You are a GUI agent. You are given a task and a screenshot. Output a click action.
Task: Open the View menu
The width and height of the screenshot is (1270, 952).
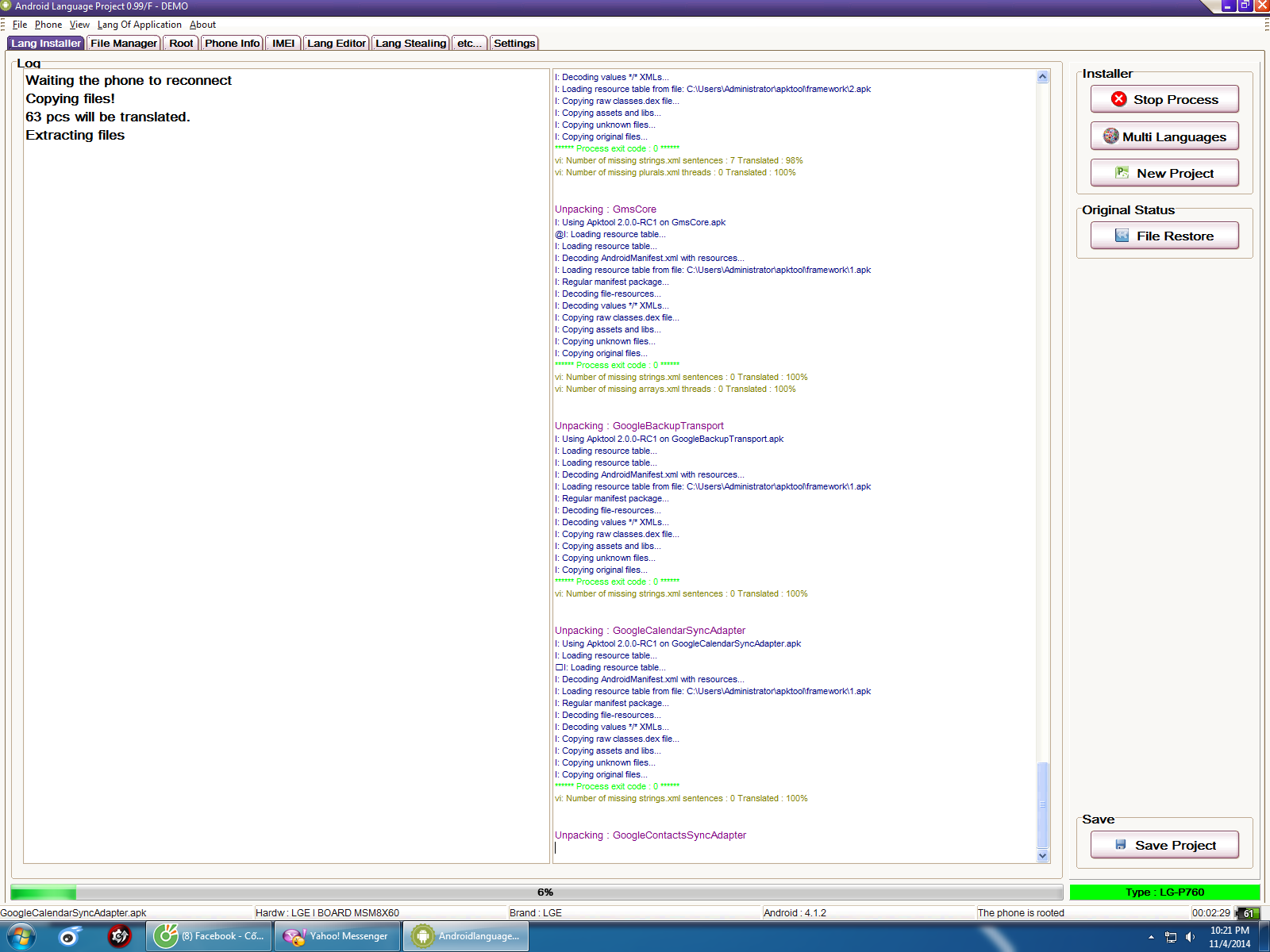point(79,25)
